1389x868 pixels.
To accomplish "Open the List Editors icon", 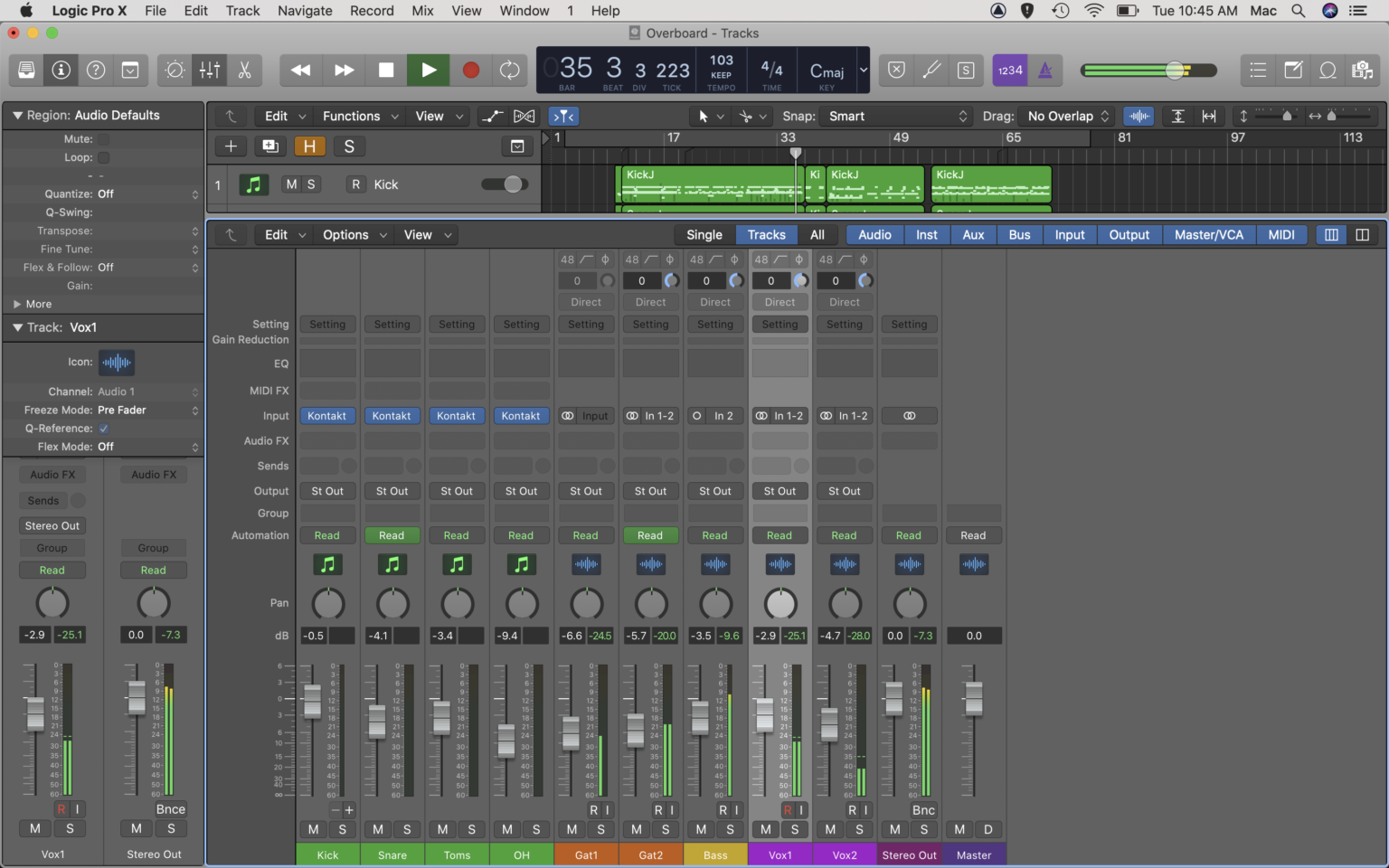I will (1258, 70).
